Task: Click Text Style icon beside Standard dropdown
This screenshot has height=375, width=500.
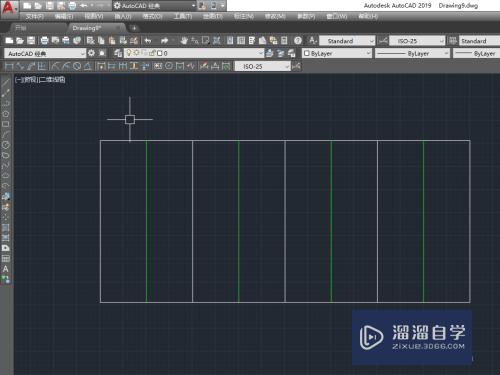Action: coord(312,41)
